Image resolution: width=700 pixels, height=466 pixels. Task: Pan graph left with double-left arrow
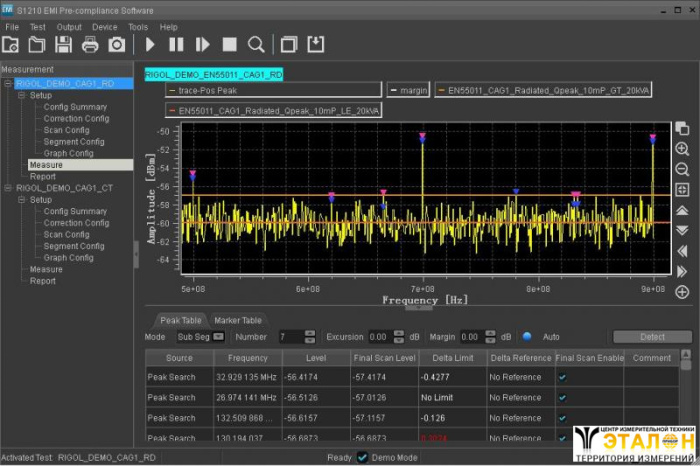tap(682, 251)
